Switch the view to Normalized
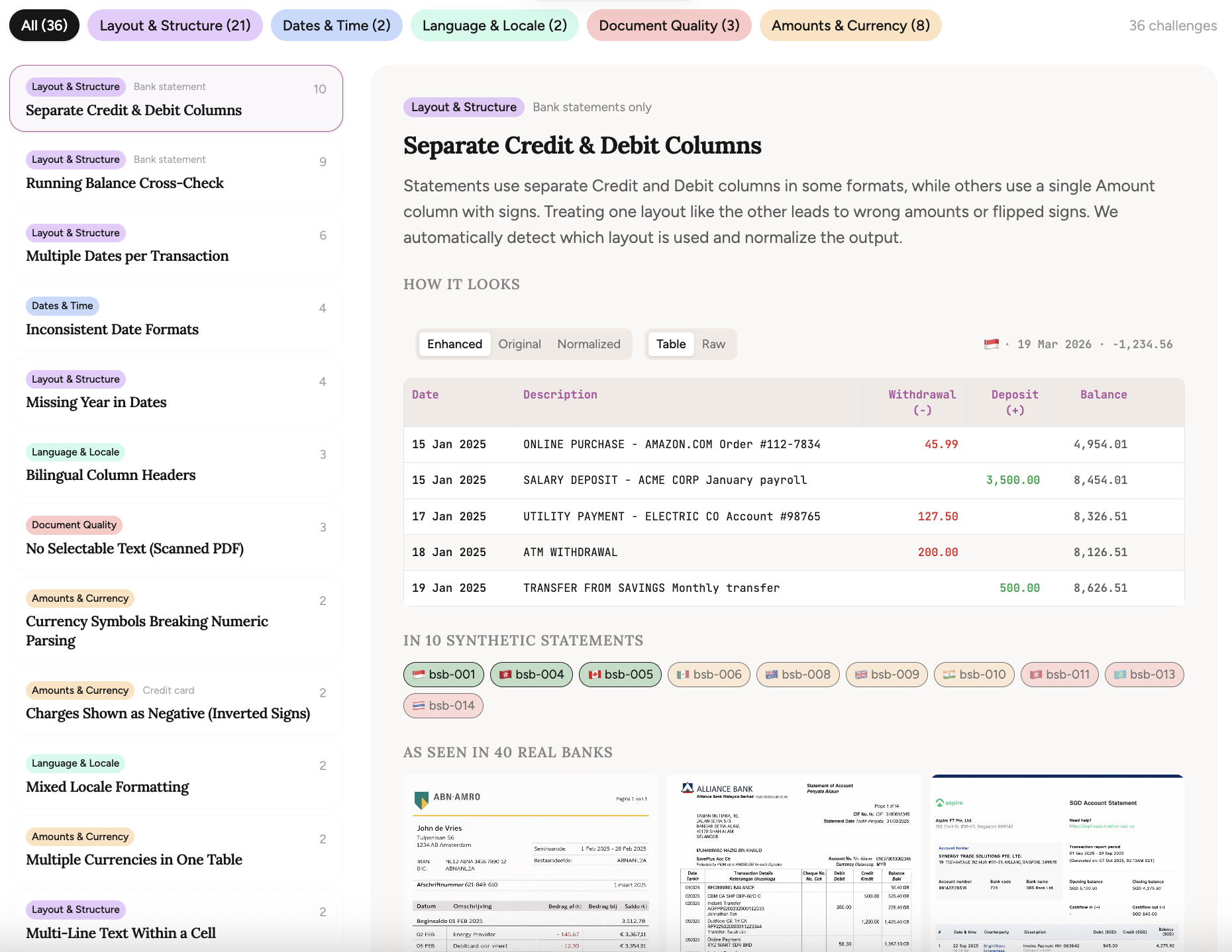The width and height of the screenshot is (1232, 952). point(589,344)
